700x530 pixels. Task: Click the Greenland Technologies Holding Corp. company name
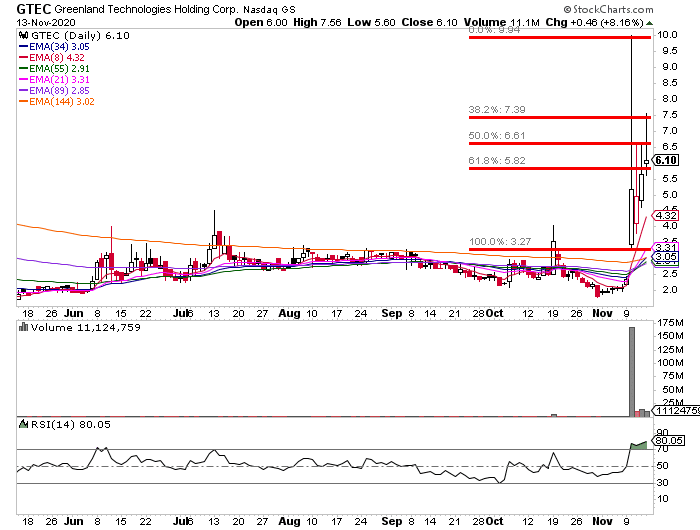pyautogui.click(x=146, y=9)
